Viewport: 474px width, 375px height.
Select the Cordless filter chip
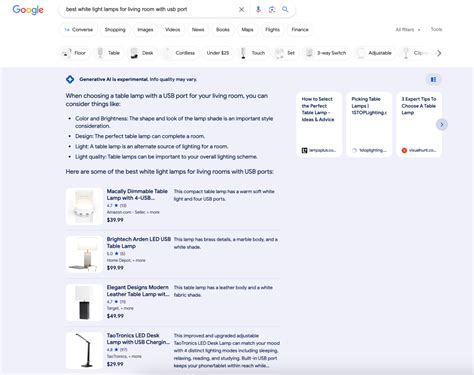(180, 53)
